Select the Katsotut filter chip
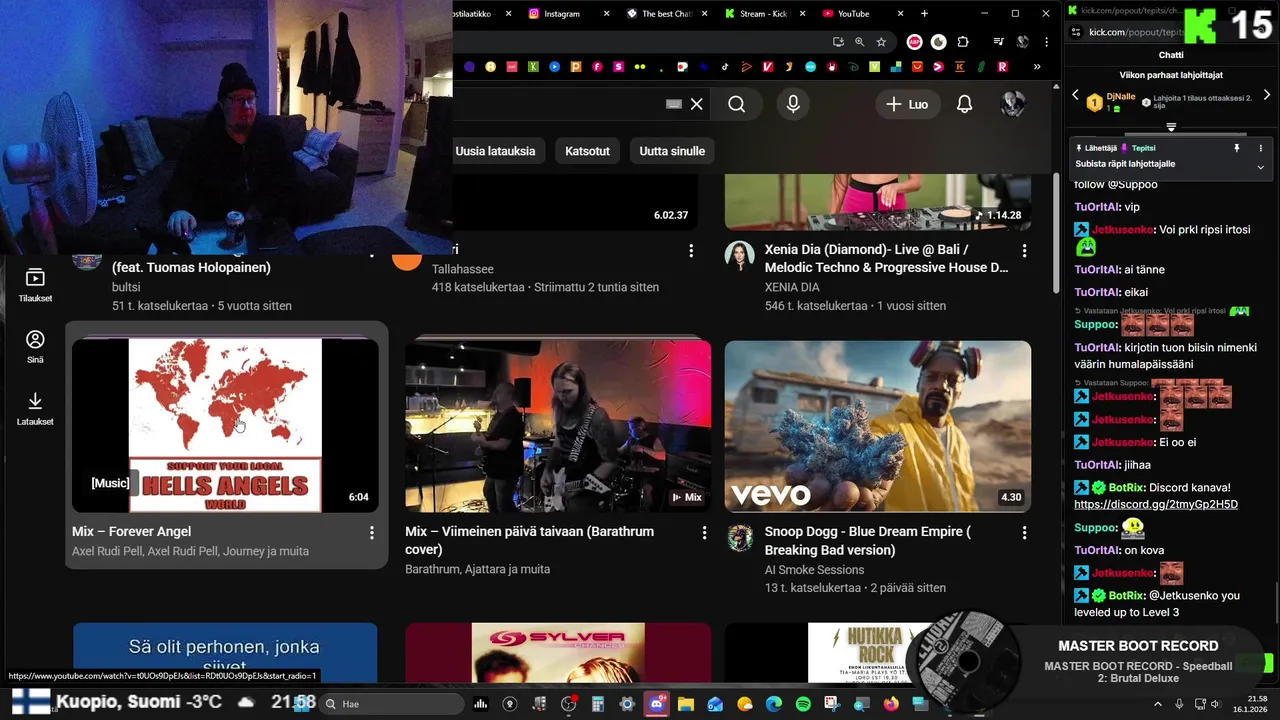 [x=587, y=151]
